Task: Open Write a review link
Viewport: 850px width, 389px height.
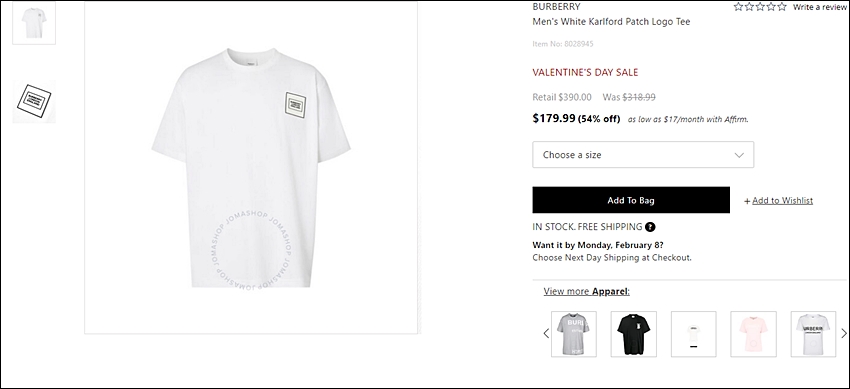Action: pyautogui.click(x=819, y=7)
